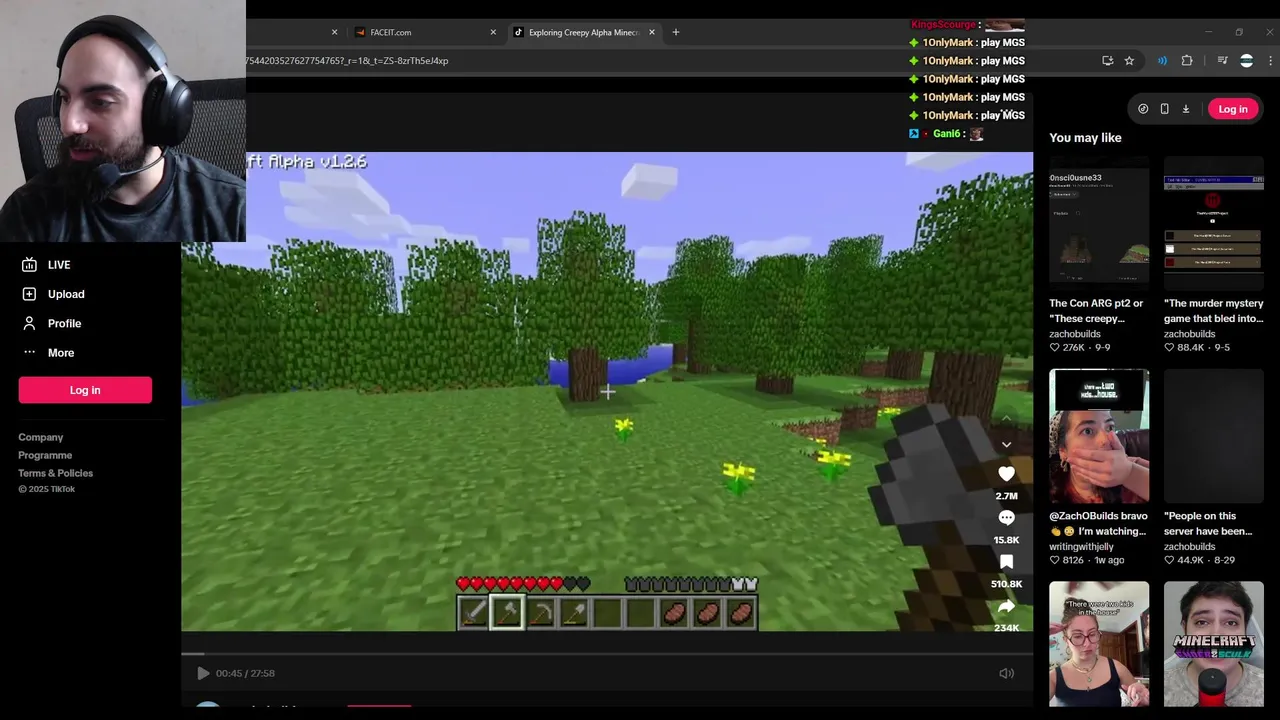Click the Minecraft video frame area
The image size is (1280, 720).
(x=607, y=392)
